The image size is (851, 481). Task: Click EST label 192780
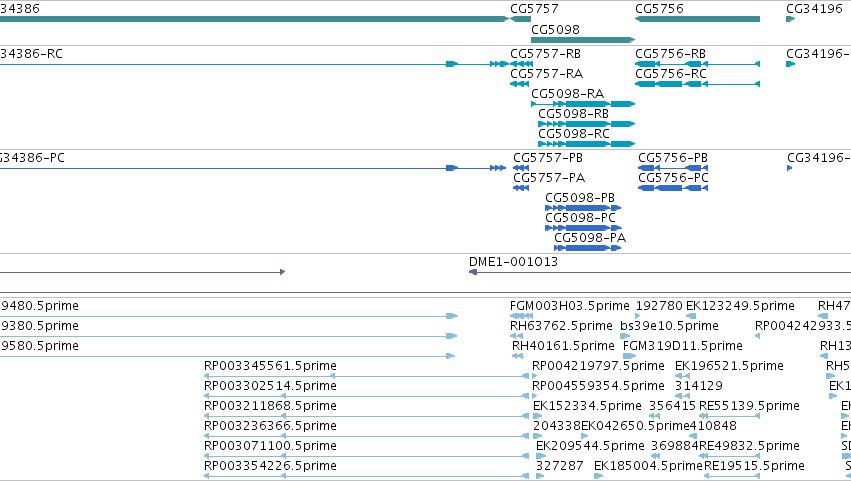tap(659, 306)
